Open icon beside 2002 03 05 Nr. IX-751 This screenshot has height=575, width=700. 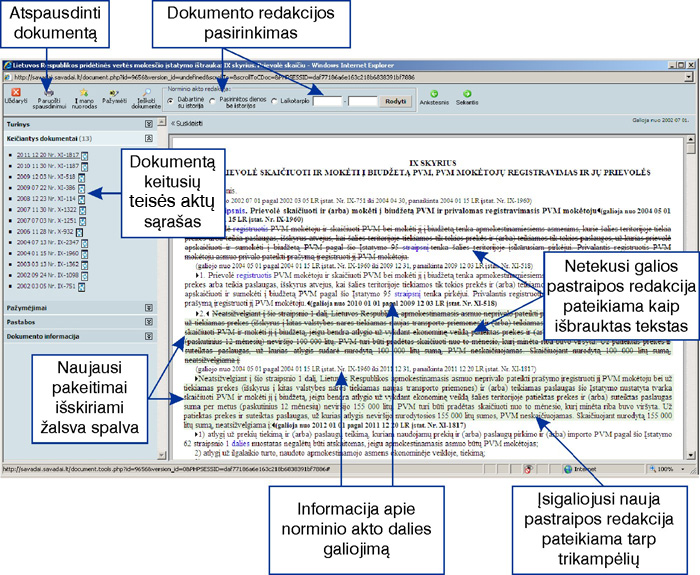[x=82, y=287]
